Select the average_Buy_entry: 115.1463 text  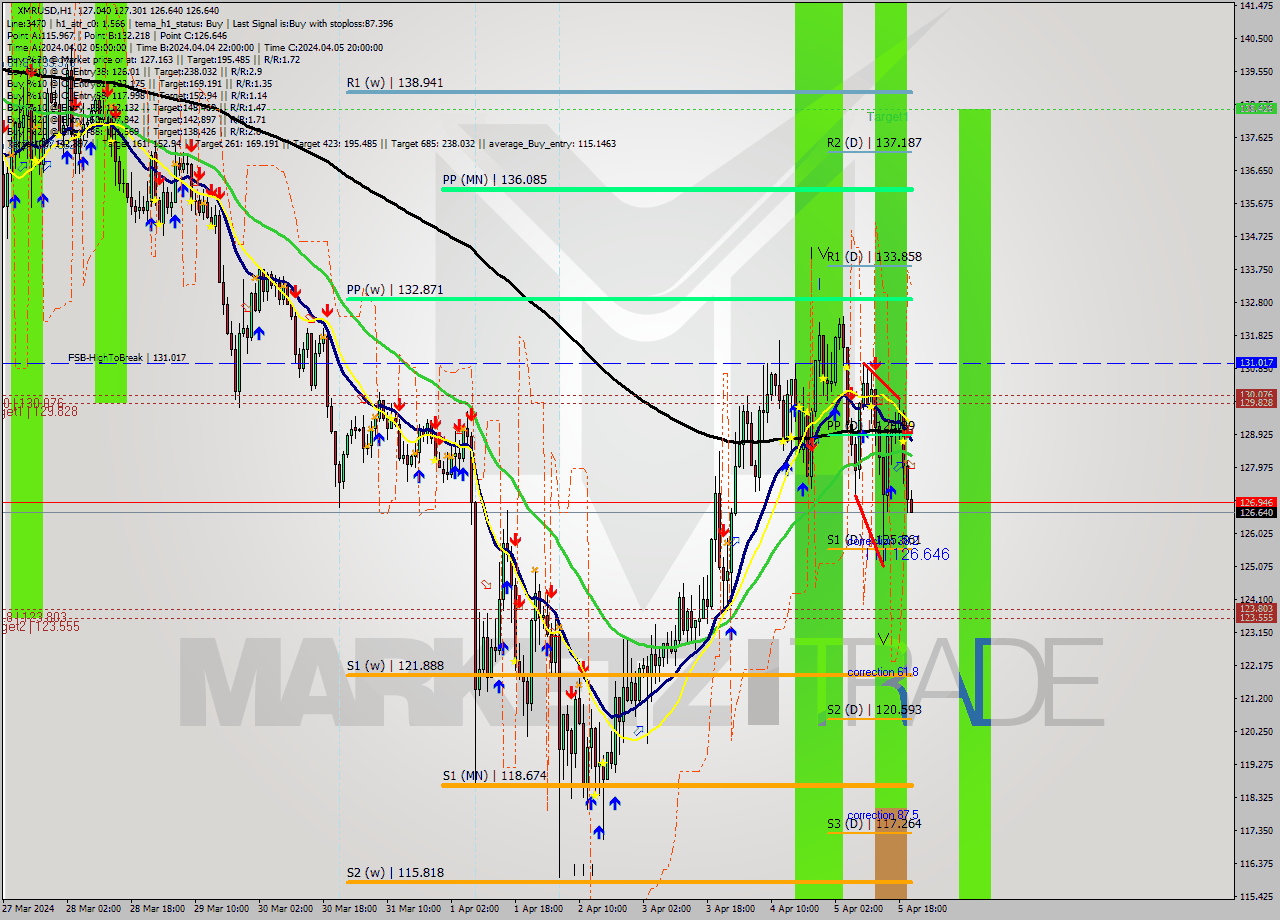point(552,144)
